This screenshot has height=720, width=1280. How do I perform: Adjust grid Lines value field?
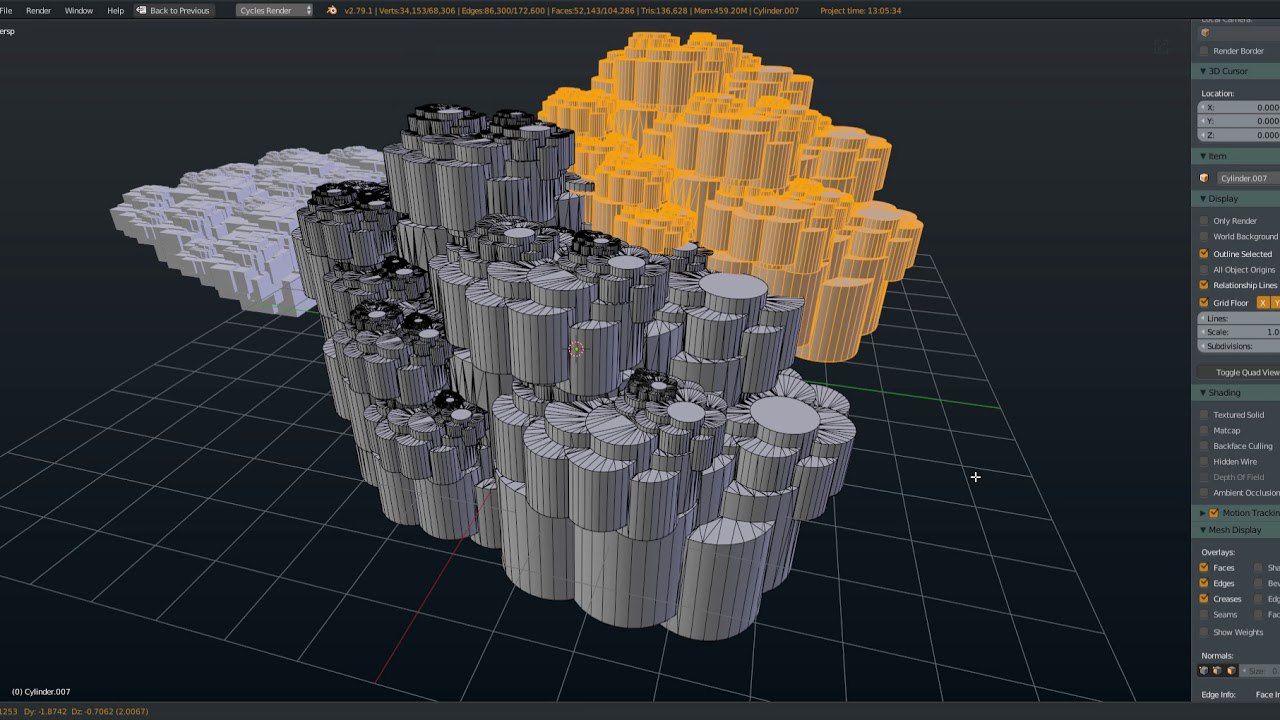(x=1240, y=318)
